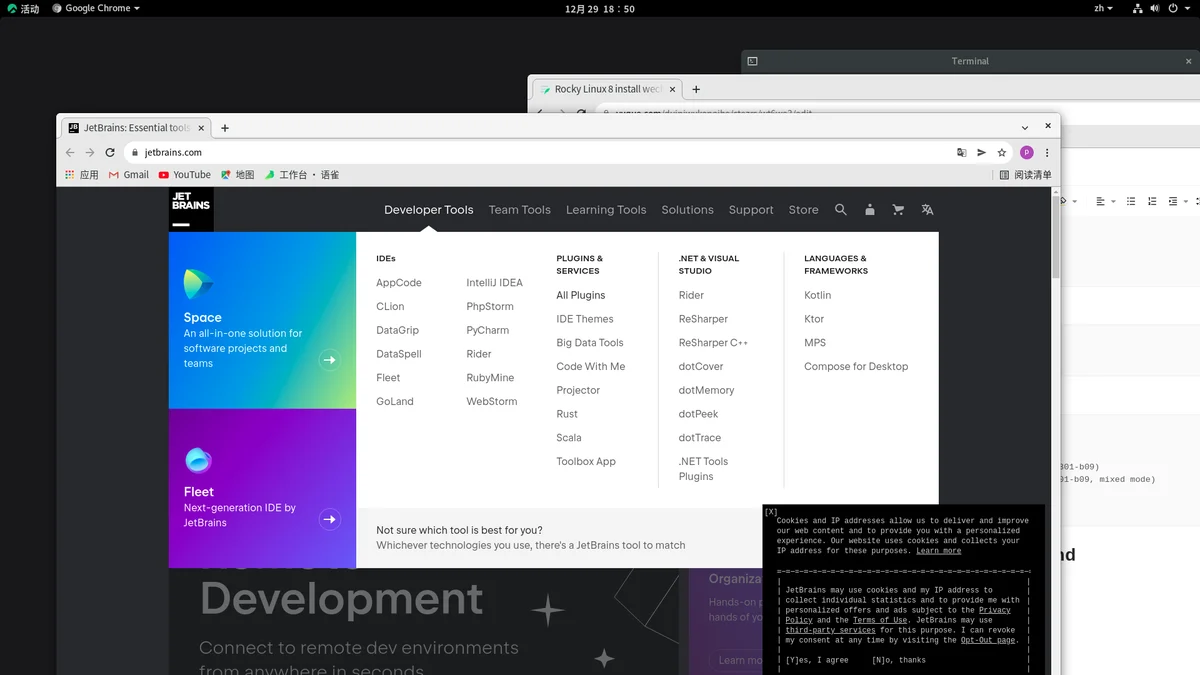1200x675 pixels.
Task: Open the Team Tools menu
Action: [520, 210]
